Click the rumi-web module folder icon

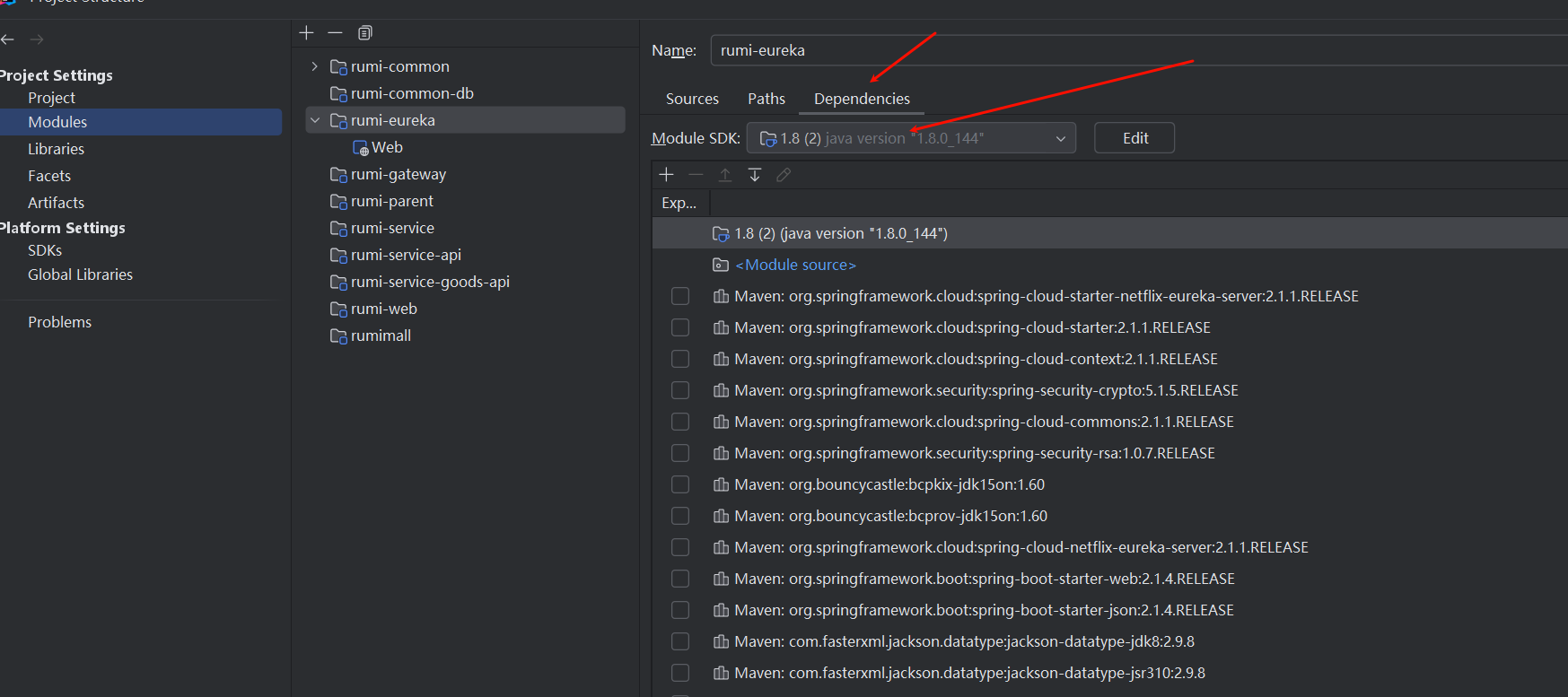point(338,309)
